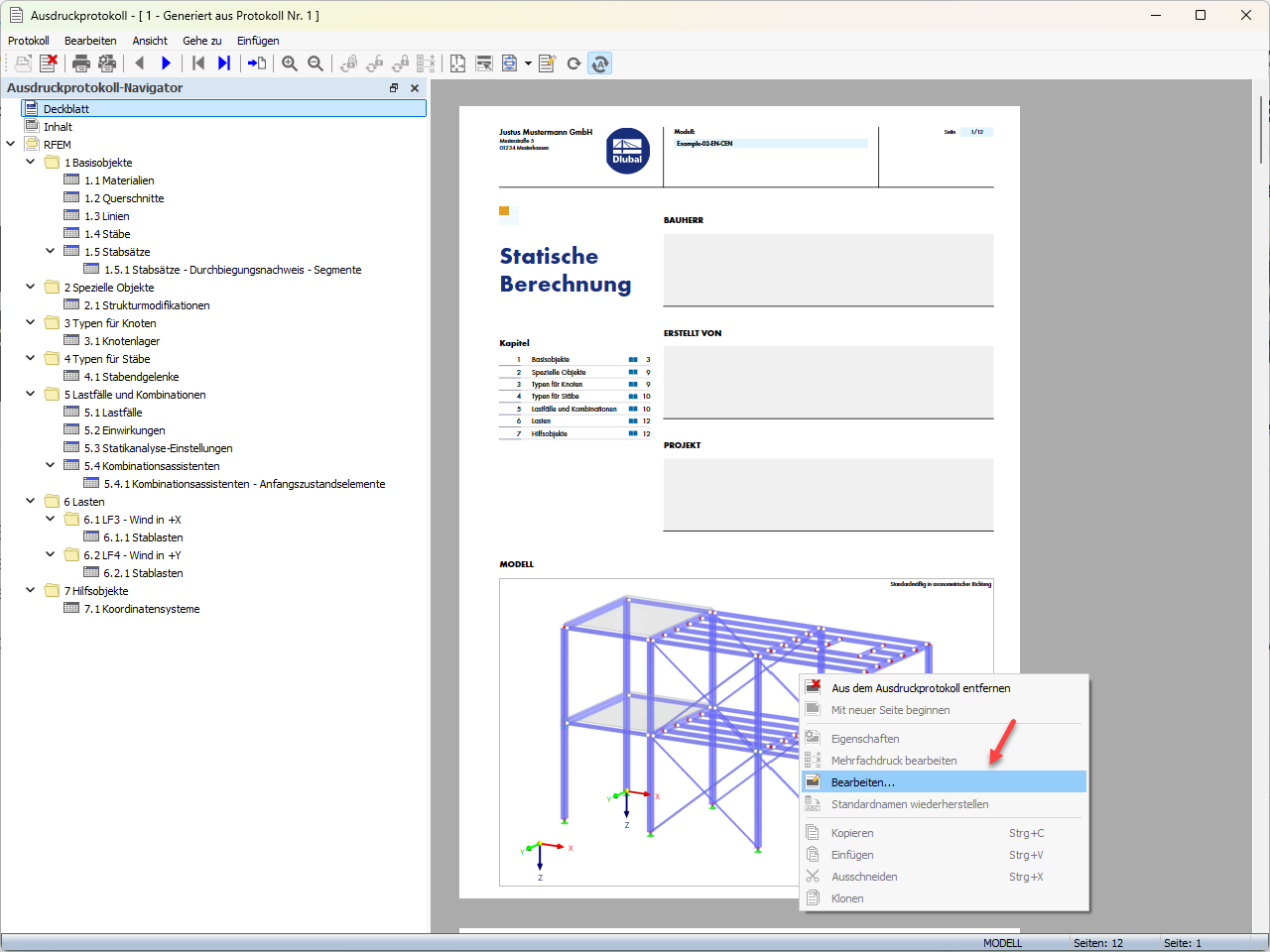Click table icon beside 6.1.1 Stablasten
This screenshot has height=952, width=1270.
tap(91, 536)
